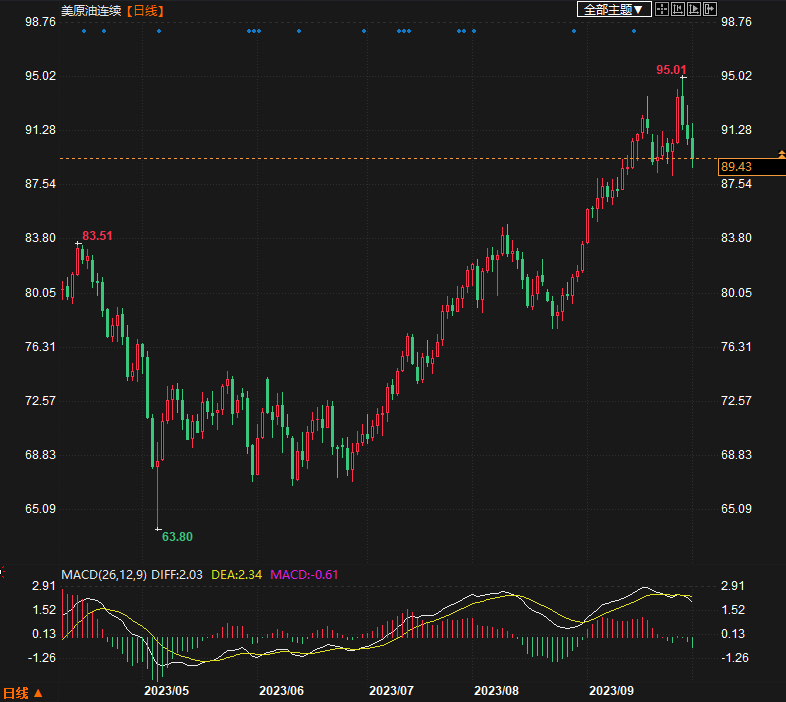Click the second top-right chart toolbar icon
786x702 pixels.
pos(677,9)
